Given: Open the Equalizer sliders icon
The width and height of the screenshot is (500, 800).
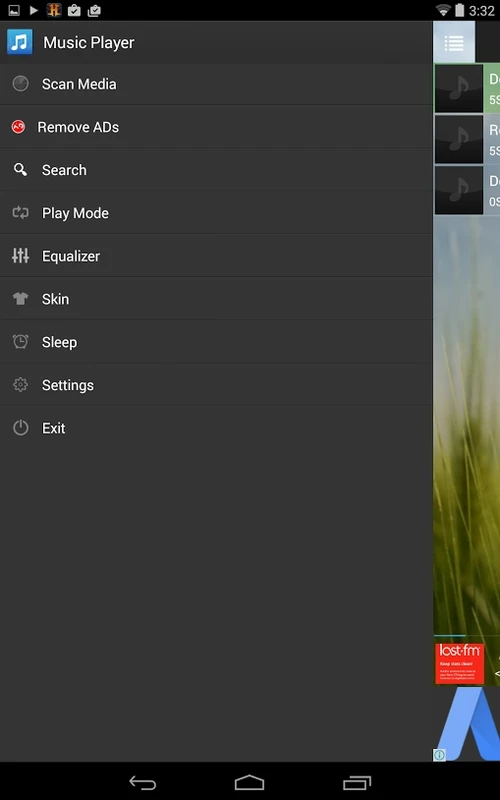Looking at the screenshot, I should (x=20, y=256).
